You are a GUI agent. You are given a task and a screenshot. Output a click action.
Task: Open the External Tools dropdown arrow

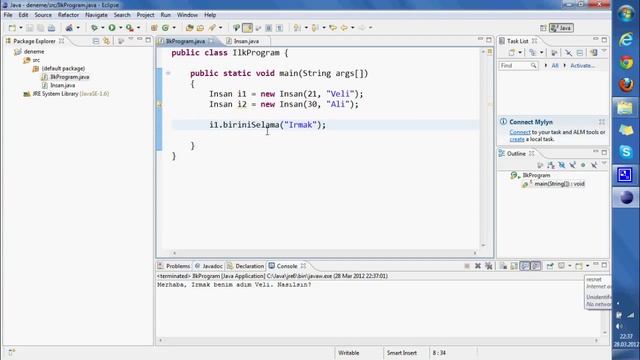(138, 28)
